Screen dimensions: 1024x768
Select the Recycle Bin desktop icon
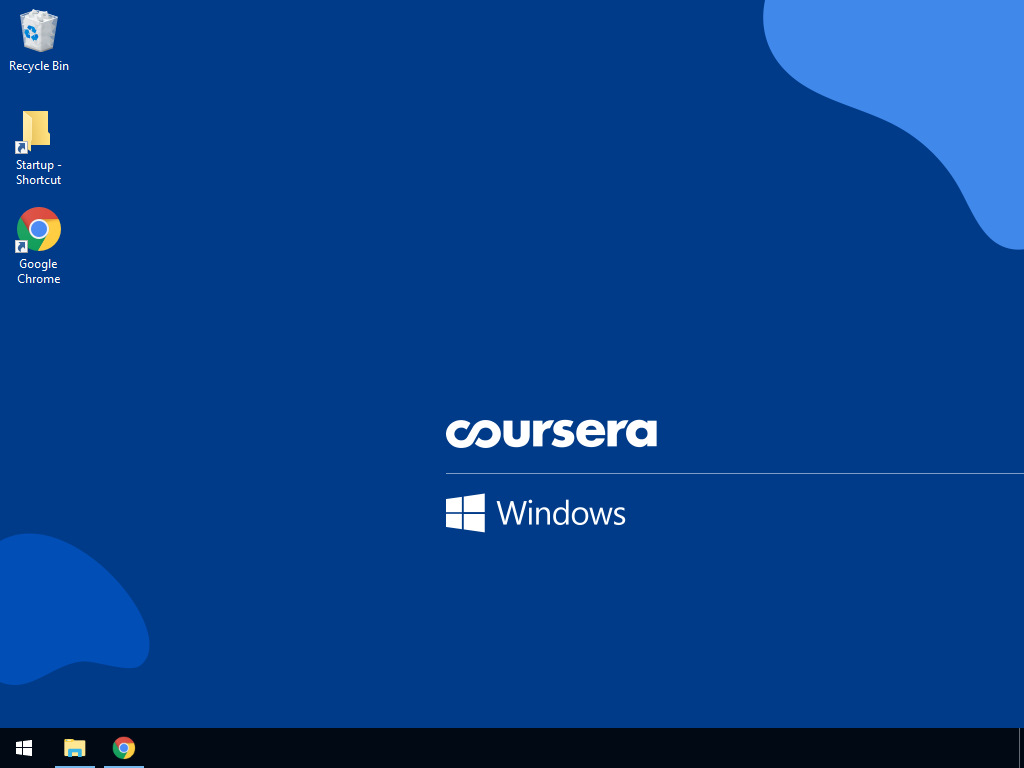[39, 40]
